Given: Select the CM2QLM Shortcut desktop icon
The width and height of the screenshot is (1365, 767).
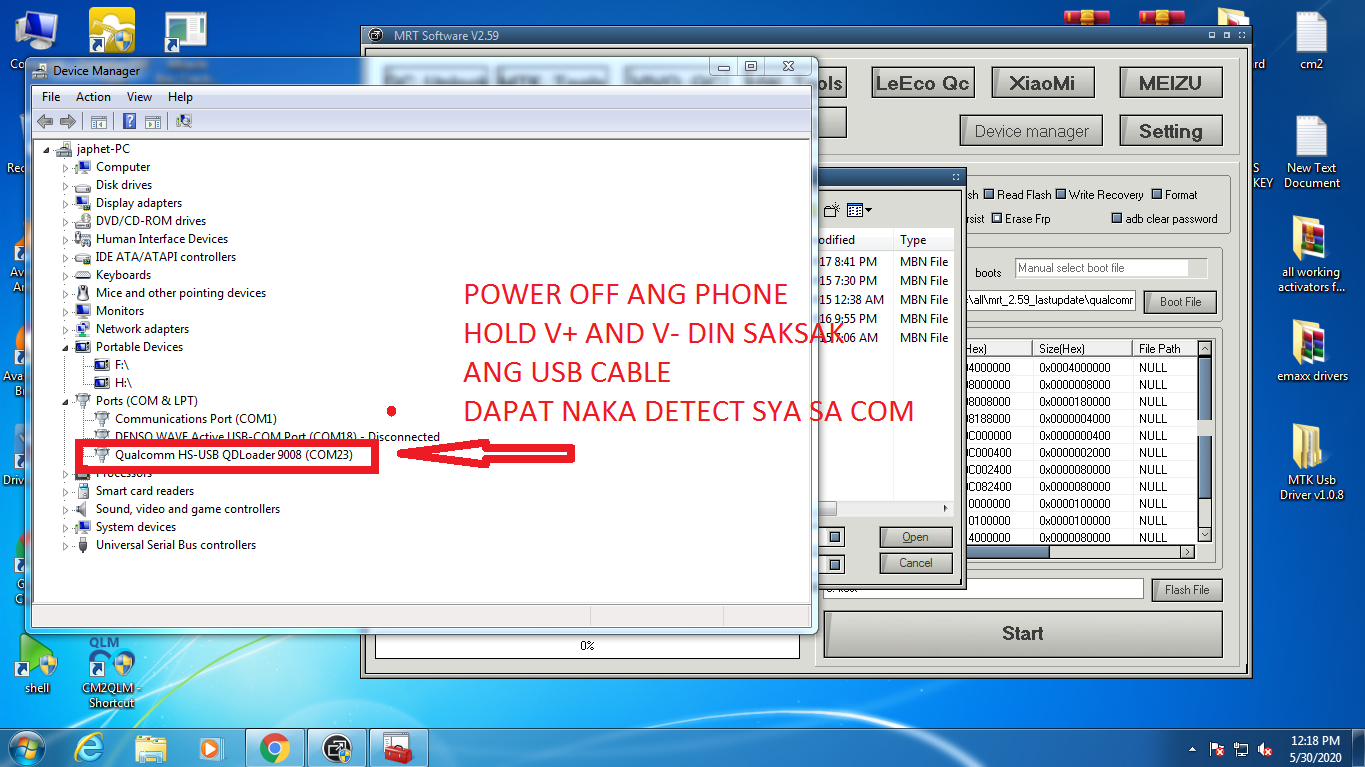Looking at the screenshot, I should point(111,672).
